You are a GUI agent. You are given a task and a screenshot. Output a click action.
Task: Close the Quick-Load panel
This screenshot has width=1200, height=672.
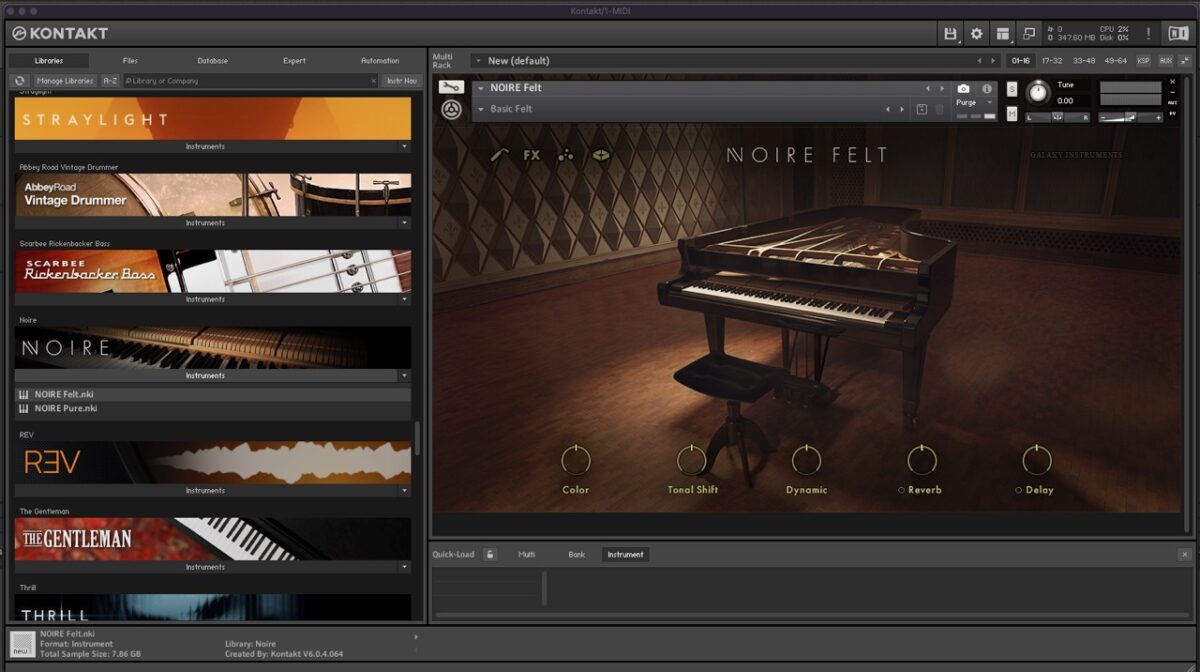point(1184,554)
